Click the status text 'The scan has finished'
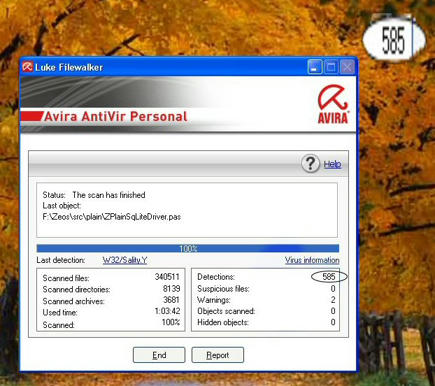Viewport: 435px width, 386px height. (x=109, y=195)
